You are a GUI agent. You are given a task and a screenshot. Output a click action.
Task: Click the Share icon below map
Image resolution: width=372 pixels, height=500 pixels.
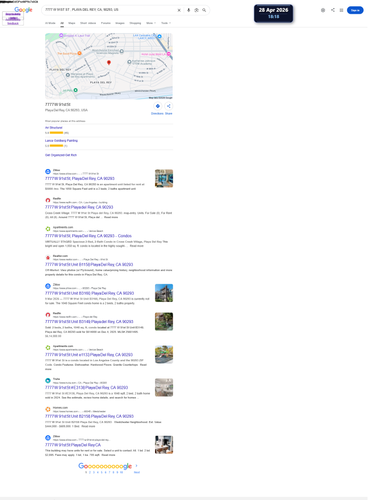[x=169, y=106]
